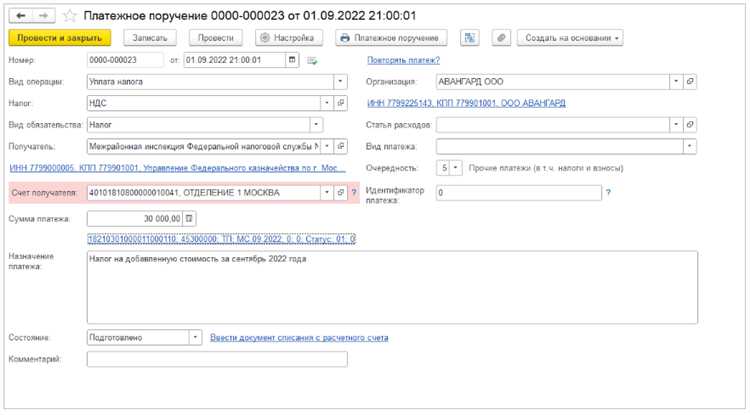Go forward with the right arrow button
The width and height of the screenshot is (750, 415).
[43, 16]
